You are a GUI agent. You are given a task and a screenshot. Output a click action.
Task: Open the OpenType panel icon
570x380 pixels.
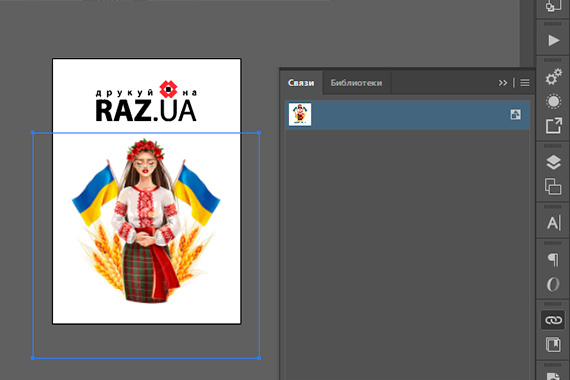point(553,284)
